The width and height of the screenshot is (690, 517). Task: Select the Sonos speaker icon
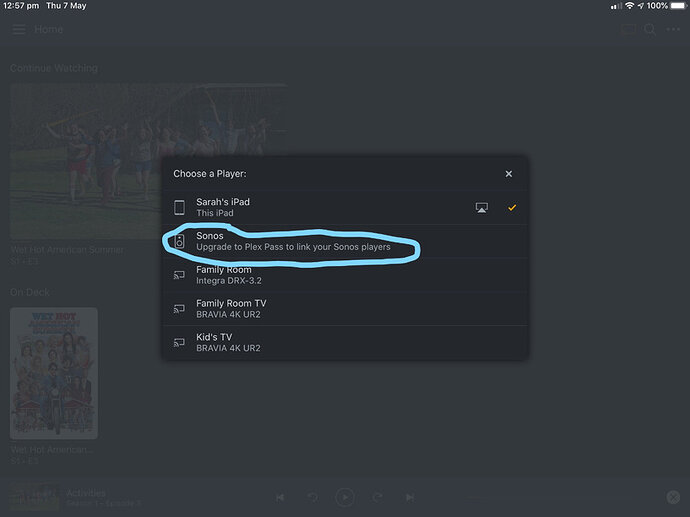click(x=179, y=241)
